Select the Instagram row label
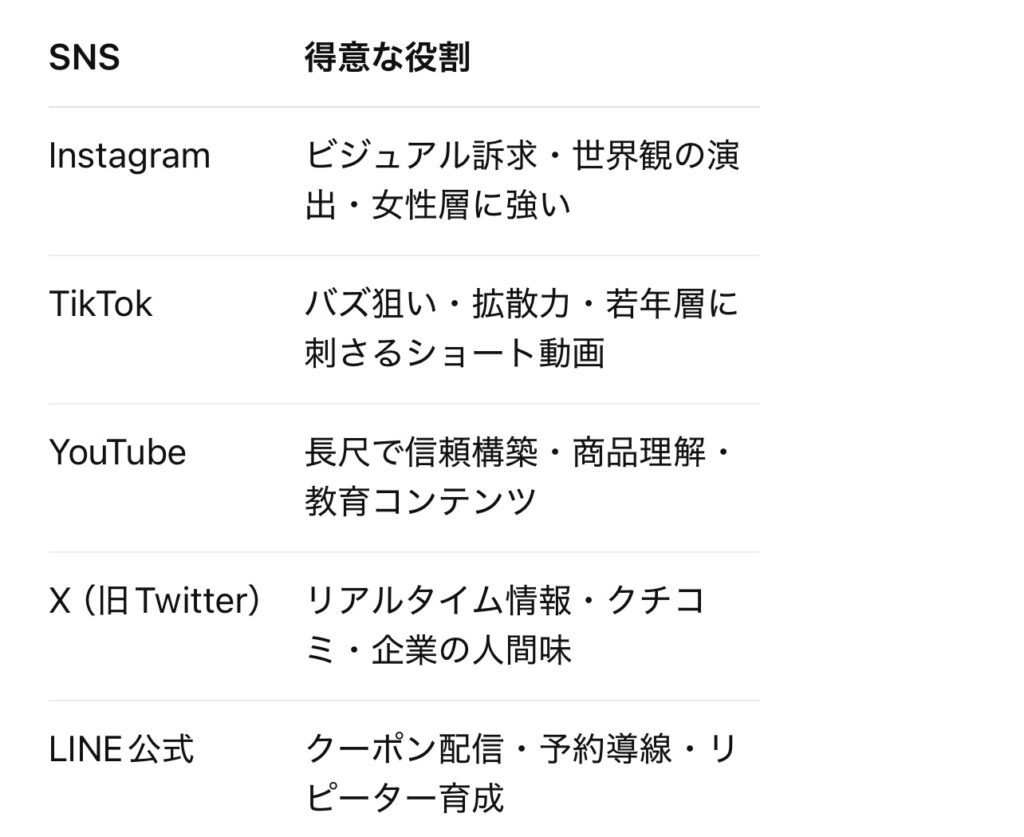The width and height of the screenshot is (1024, 837). pos(129,156)
